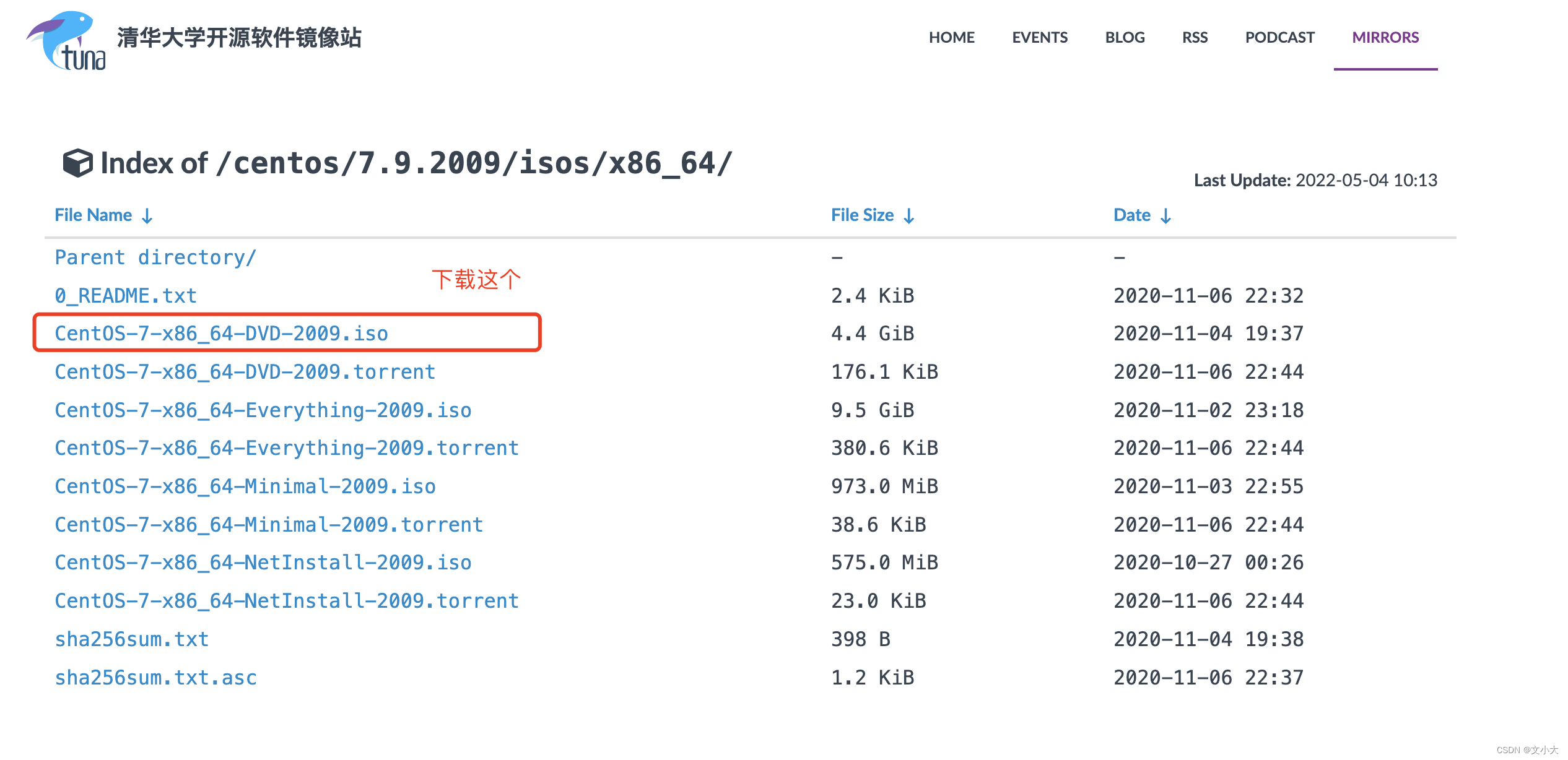Open 0_README.txt file

coord(126,296)
